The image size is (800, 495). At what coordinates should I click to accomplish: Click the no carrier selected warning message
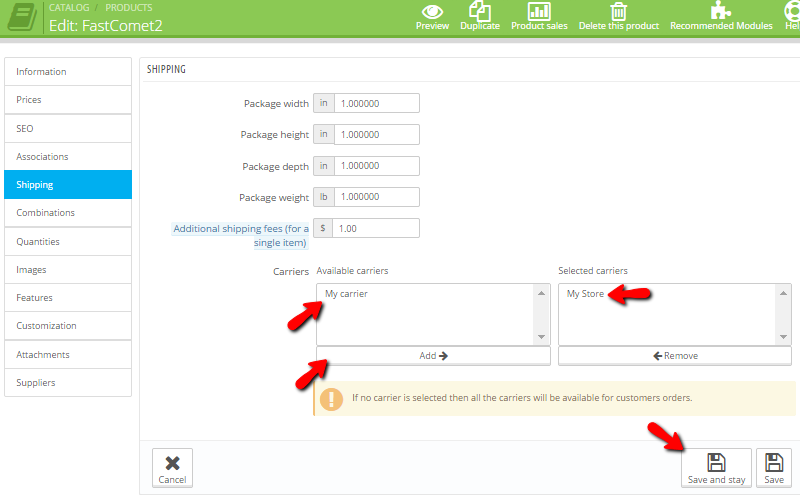(x=522, y=398)
